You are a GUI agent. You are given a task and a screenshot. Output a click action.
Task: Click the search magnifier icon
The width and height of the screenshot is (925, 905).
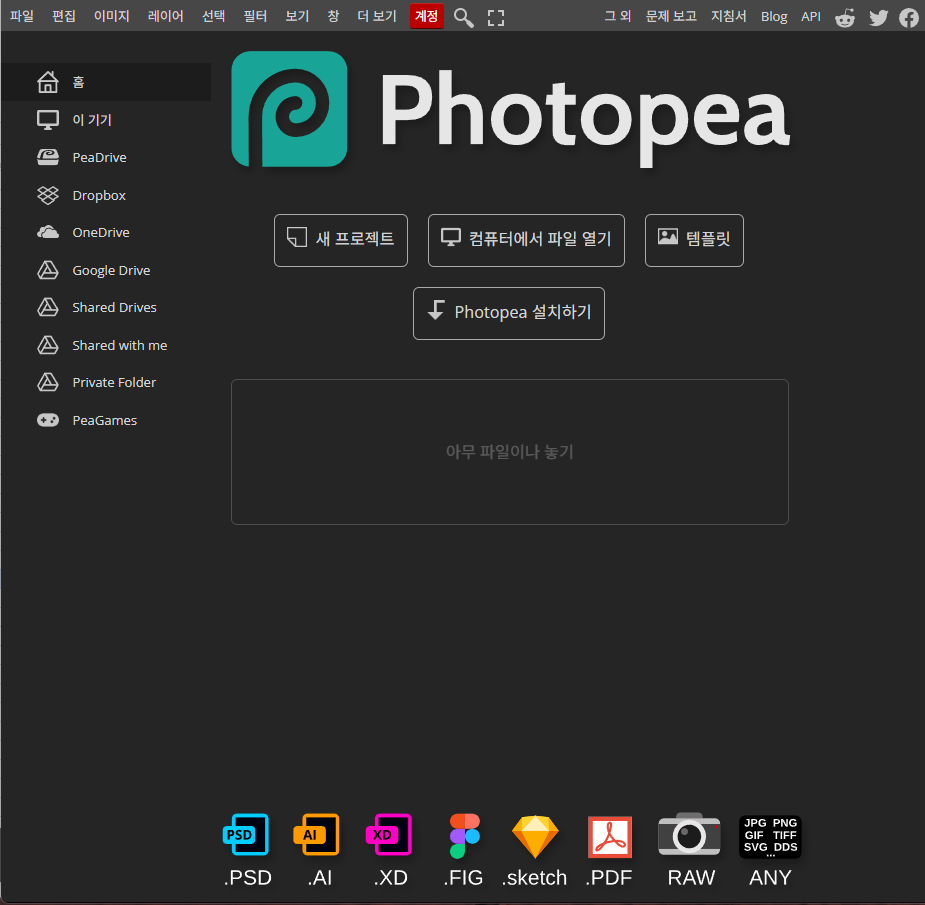[x=464, y=18]
